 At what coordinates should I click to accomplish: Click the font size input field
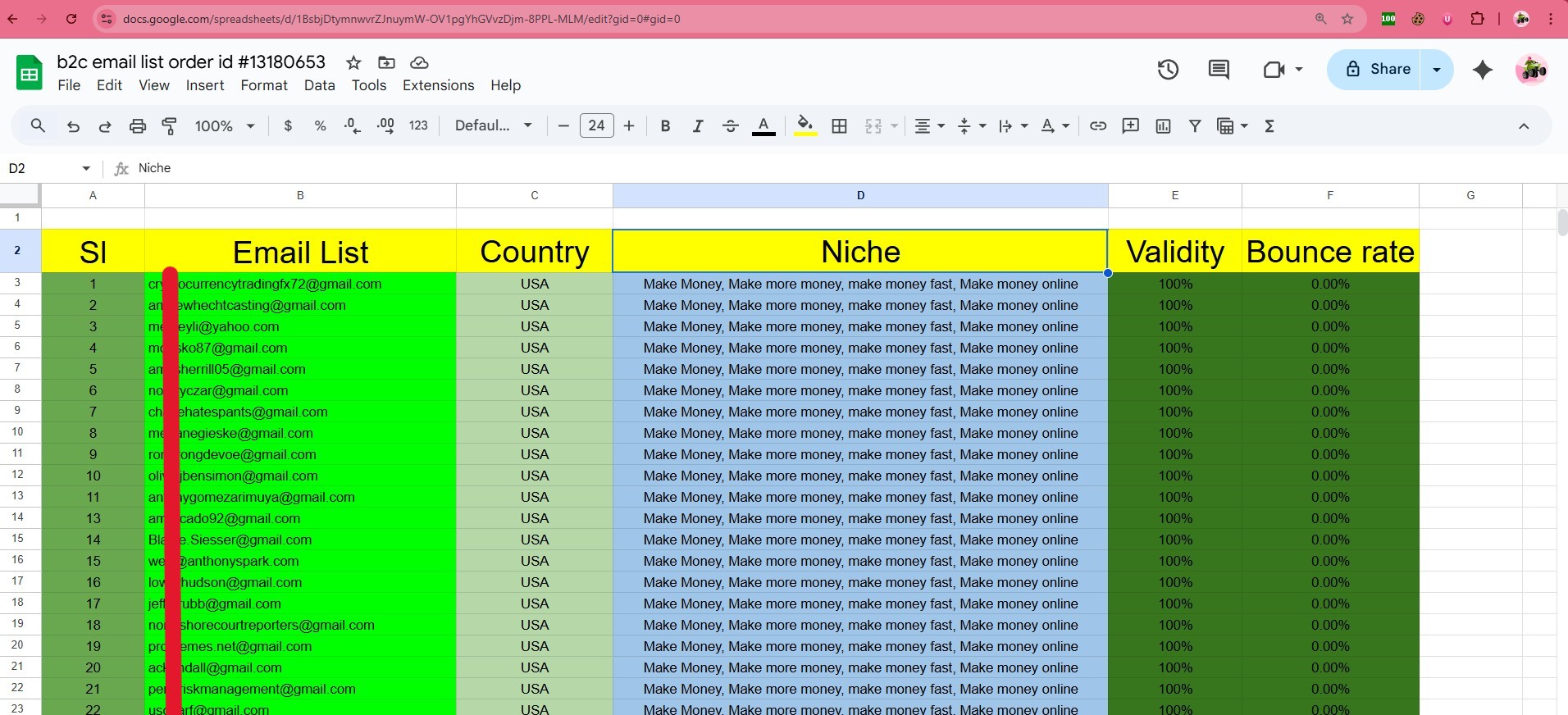(596, 125)
